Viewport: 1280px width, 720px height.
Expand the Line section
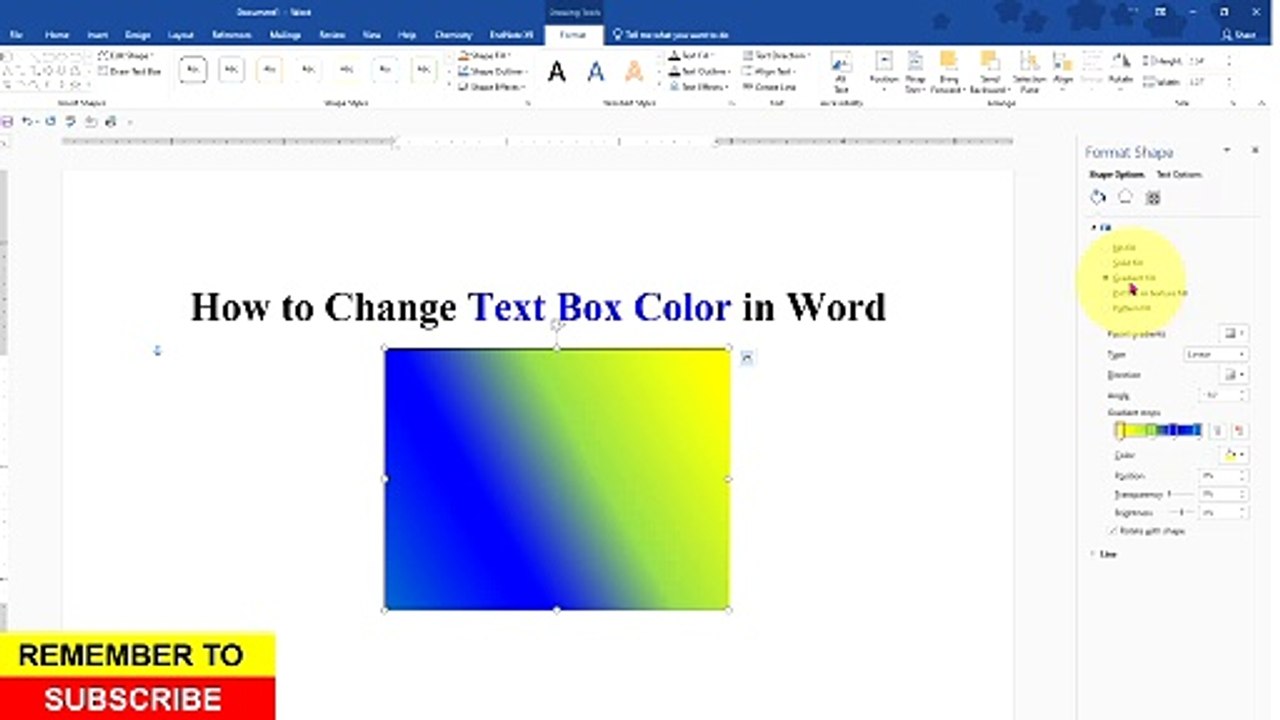[x=1103, y=554]
